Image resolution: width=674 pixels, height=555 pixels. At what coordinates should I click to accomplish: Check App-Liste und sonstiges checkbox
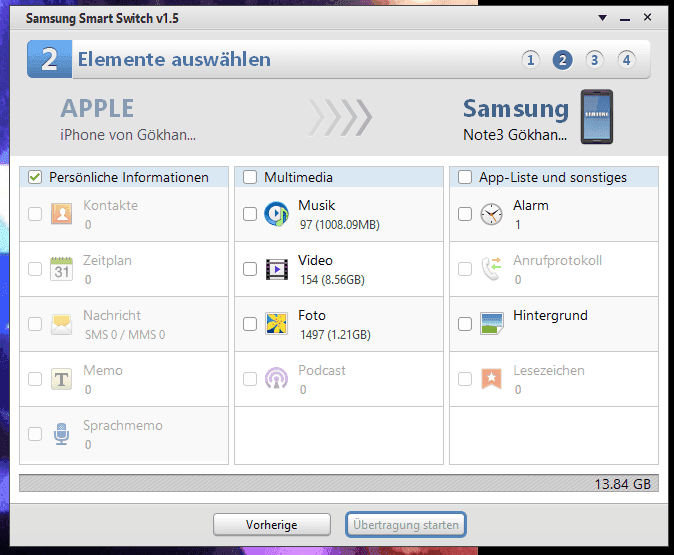point(465,177)
